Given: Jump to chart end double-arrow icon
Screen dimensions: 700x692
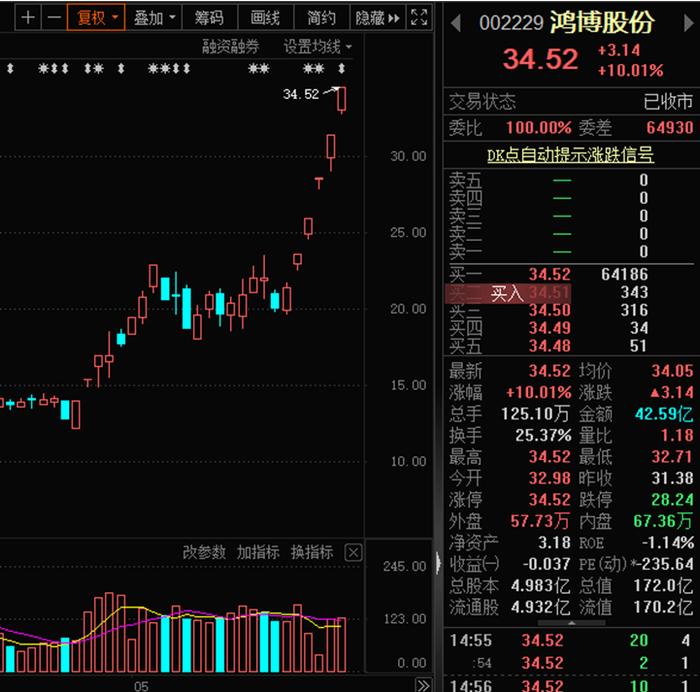Looking at the screenshot, I should click(x=423, y=685).
